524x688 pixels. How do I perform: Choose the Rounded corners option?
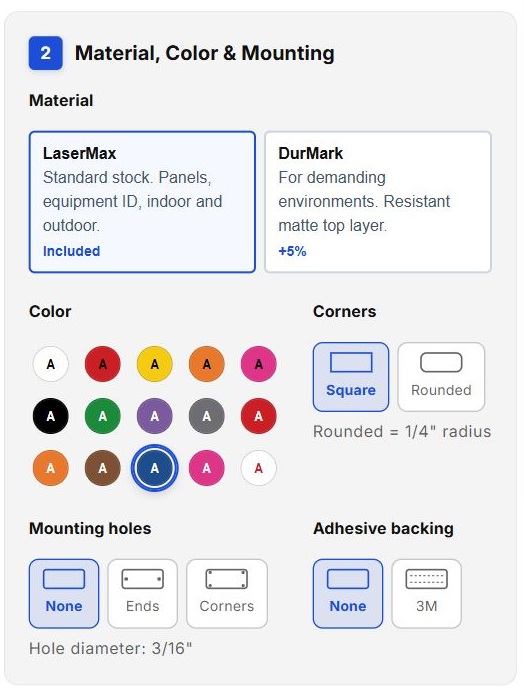[x=441, y=377]
